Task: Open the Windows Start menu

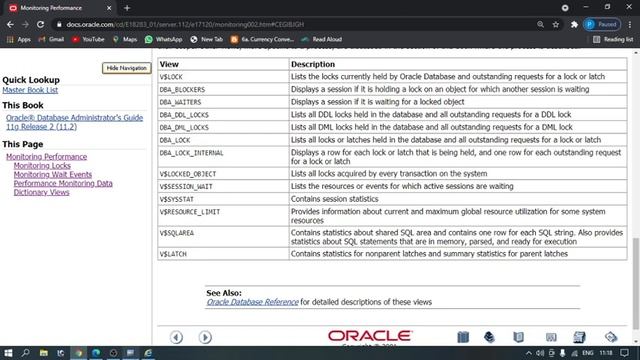Action: point(8,353)
